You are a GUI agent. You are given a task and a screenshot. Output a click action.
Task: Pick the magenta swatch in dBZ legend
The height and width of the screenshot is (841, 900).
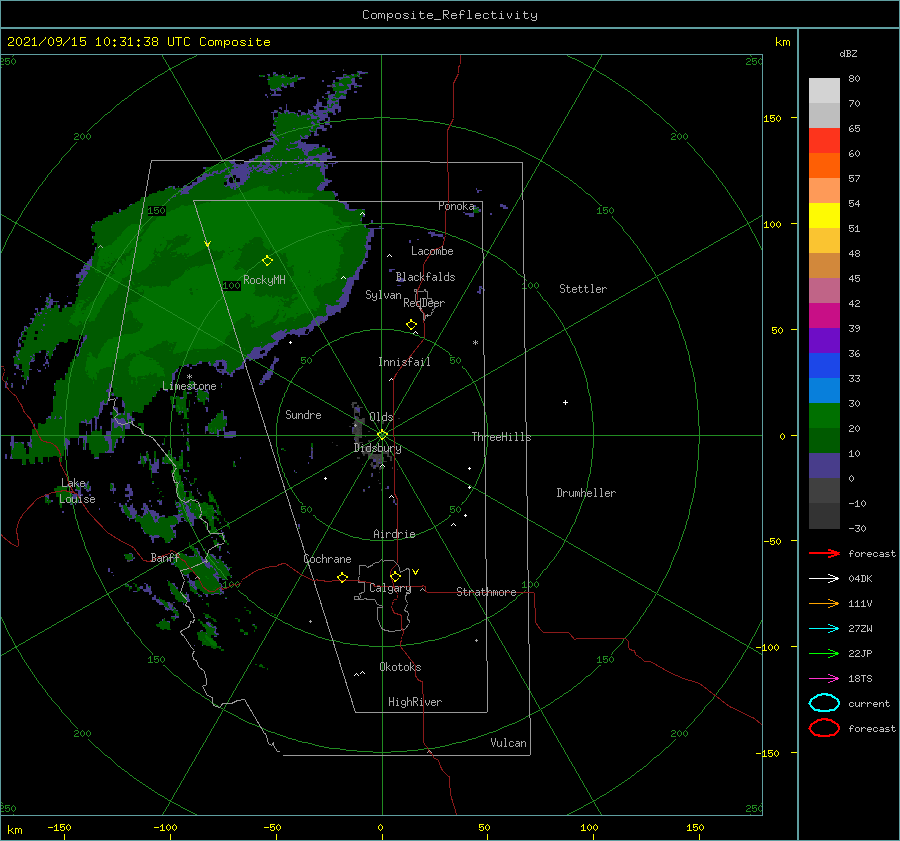click(824, 316)
